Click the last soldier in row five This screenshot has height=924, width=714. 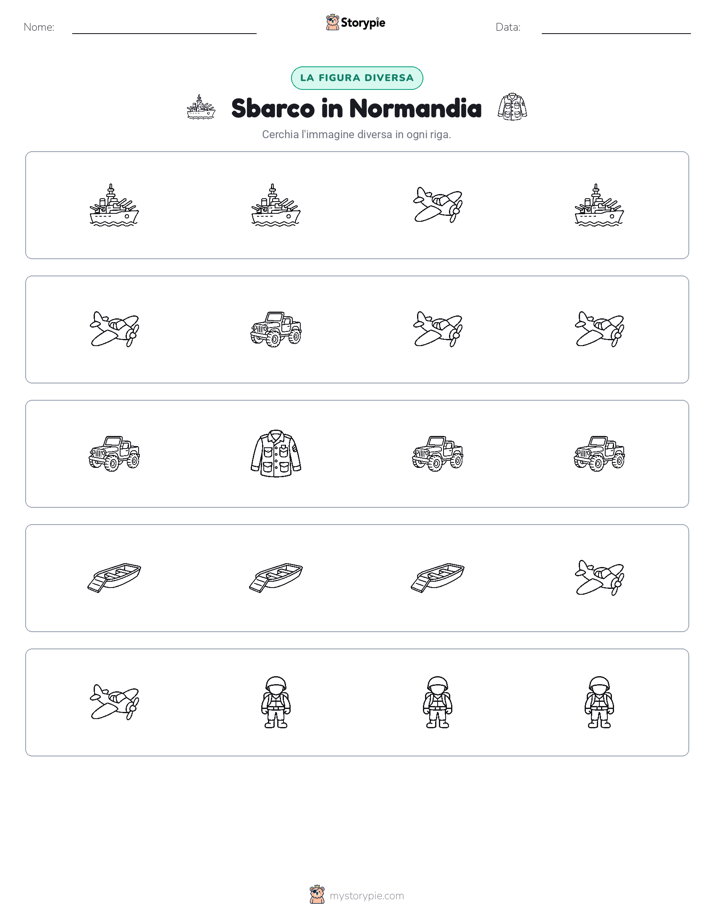tap(599, 702)
